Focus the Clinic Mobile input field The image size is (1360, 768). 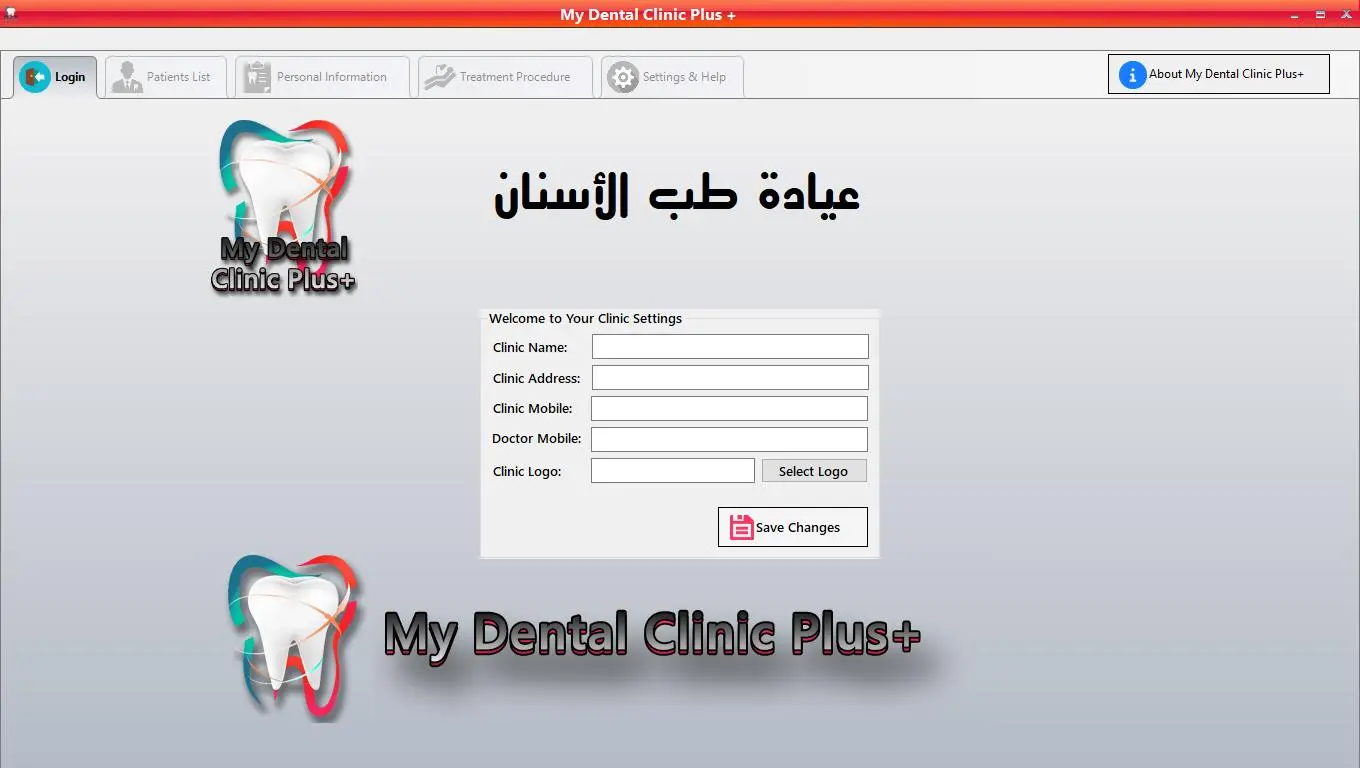pyautogui.click(x=729, y=409)
